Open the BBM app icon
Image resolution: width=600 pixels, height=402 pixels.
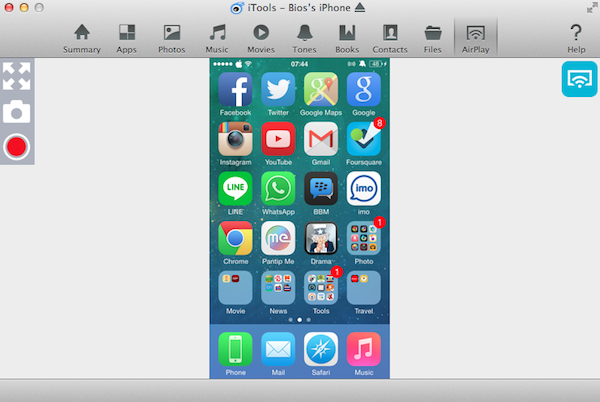tap(321, 189)
